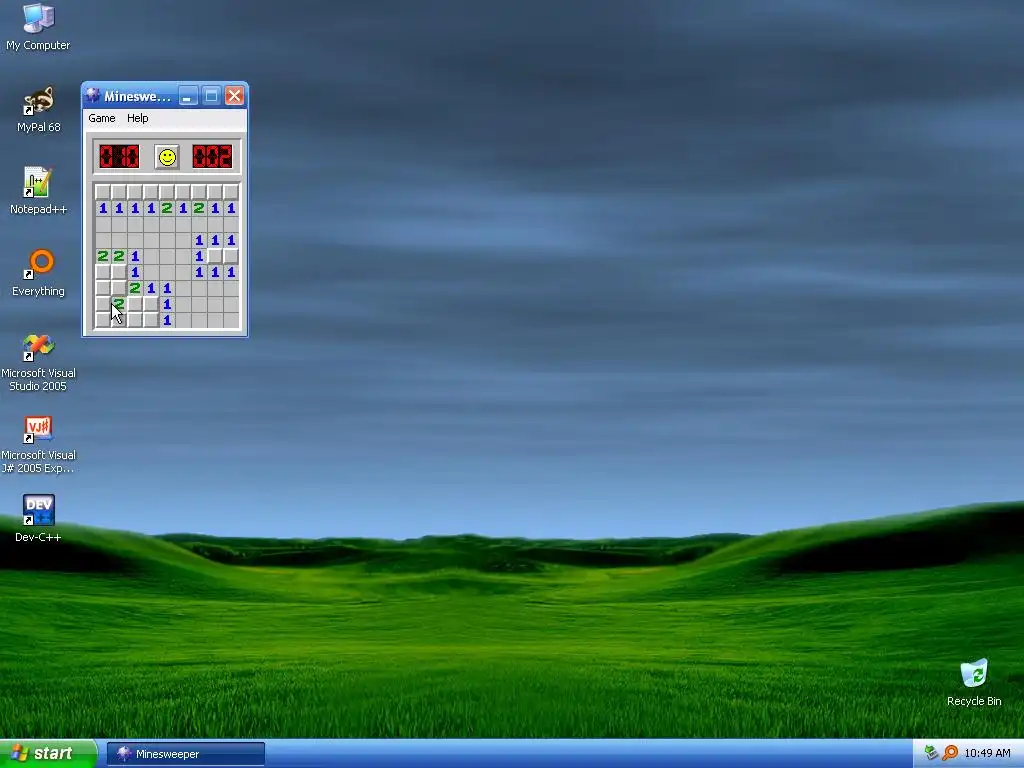Uncover the top-left corner cell of the minefield
The width and height of the screenshot is (1024, 768).
coord(103,192)
